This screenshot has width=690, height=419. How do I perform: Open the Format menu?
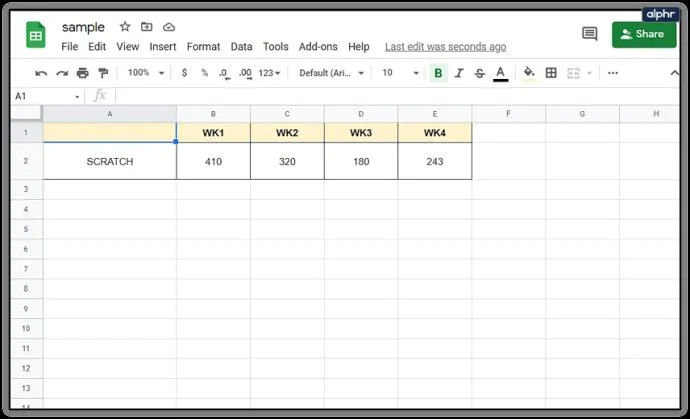203,47
